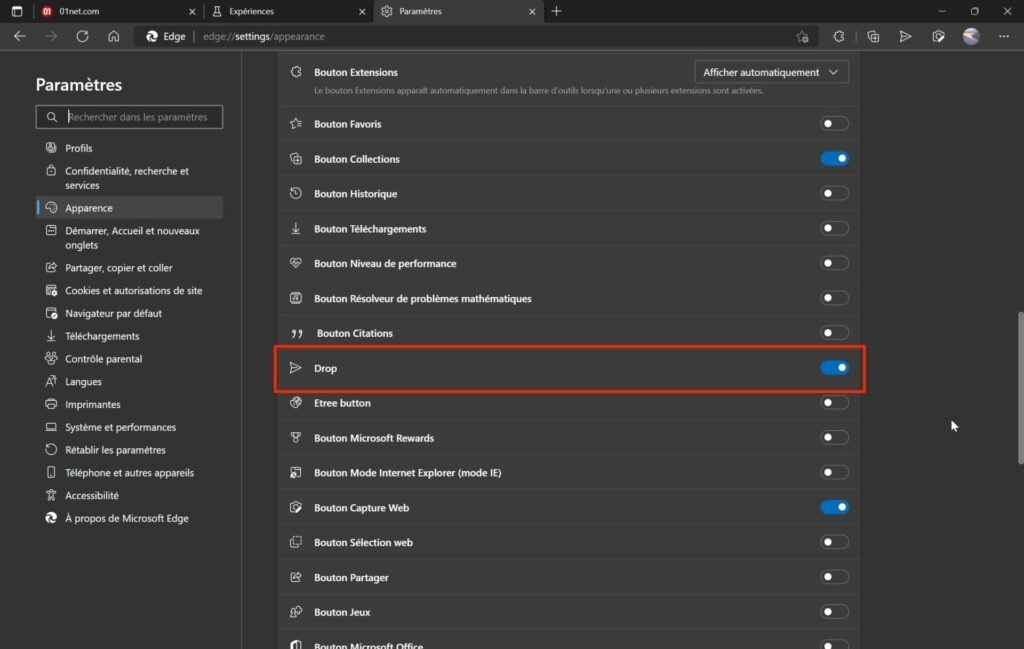Viewport: 1024px width, 649px height.
Task: Turn off the Drop toggle
Action: click(834, 368)
